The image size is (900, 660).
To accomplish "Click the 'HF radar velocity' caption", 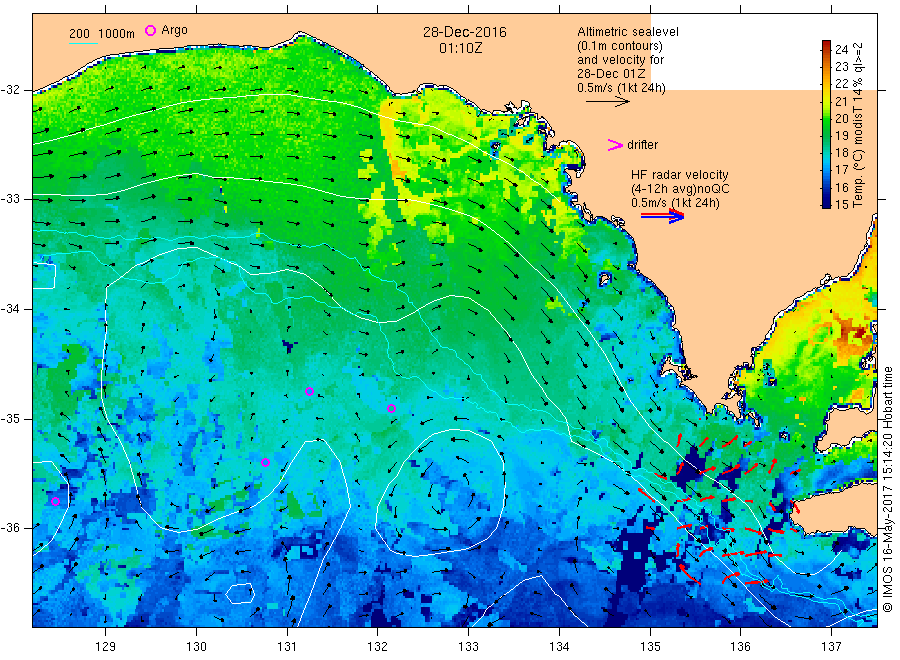I will click(x=680, y=174).
